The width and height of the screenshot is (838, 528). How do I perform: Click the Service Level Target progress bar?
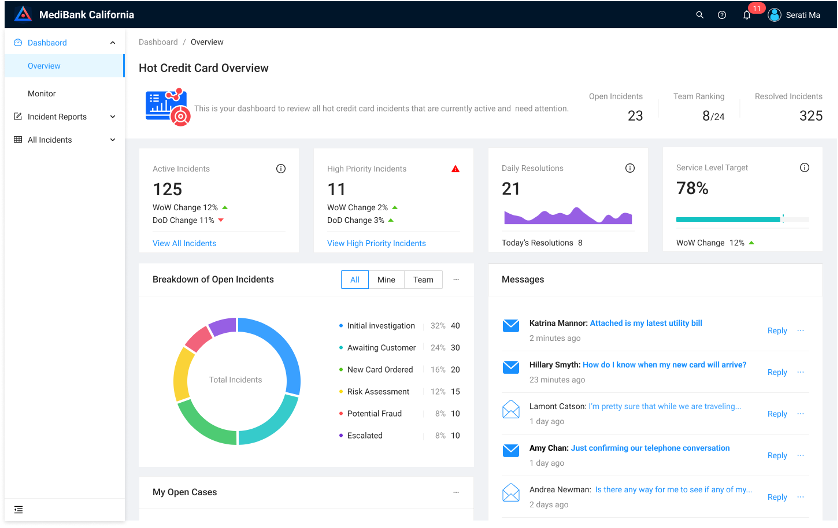(728, 218)
